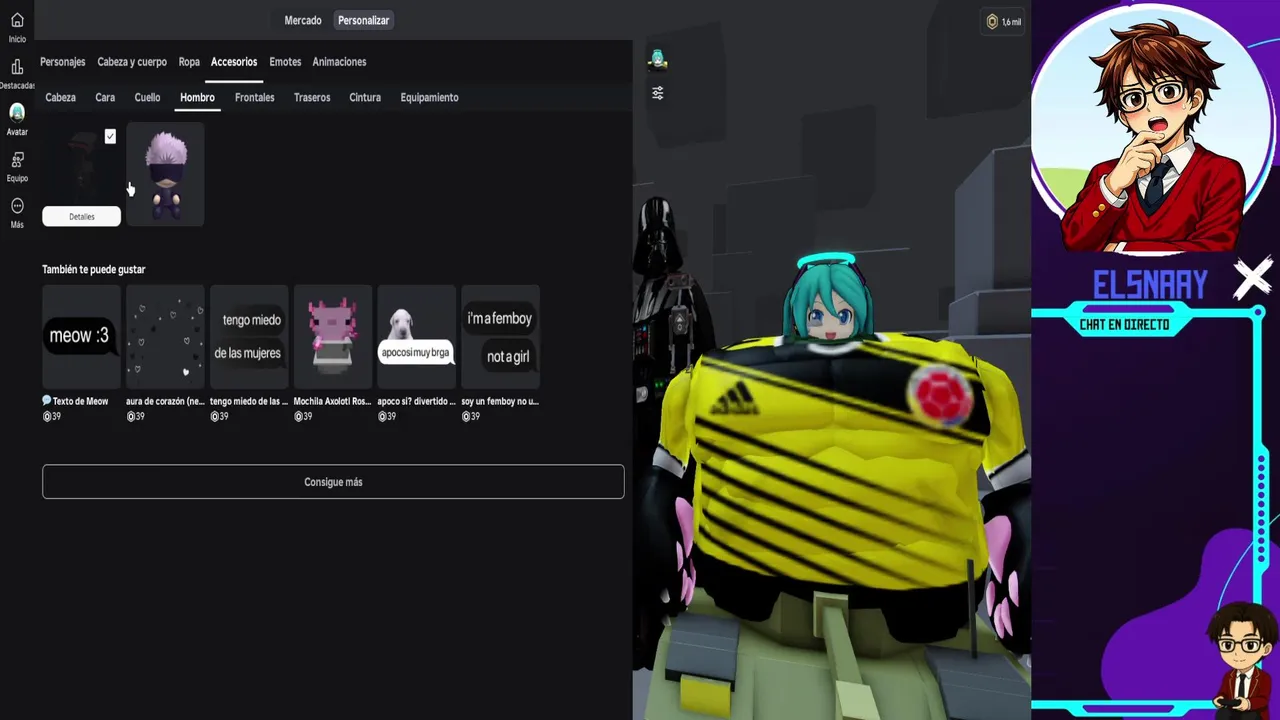The image size is (1280, 720).
Task: Open the 'apoco si muy brga' dog thumbnail
Action: [416, 337]
